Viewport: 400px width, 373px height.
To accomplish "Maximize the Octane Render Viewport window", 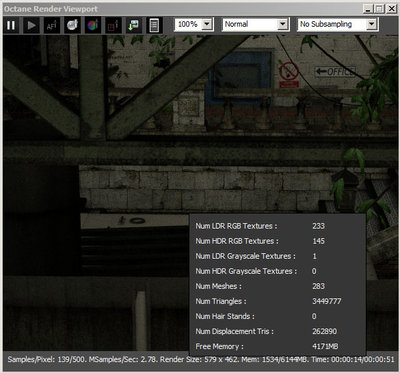I will point(379,9).
